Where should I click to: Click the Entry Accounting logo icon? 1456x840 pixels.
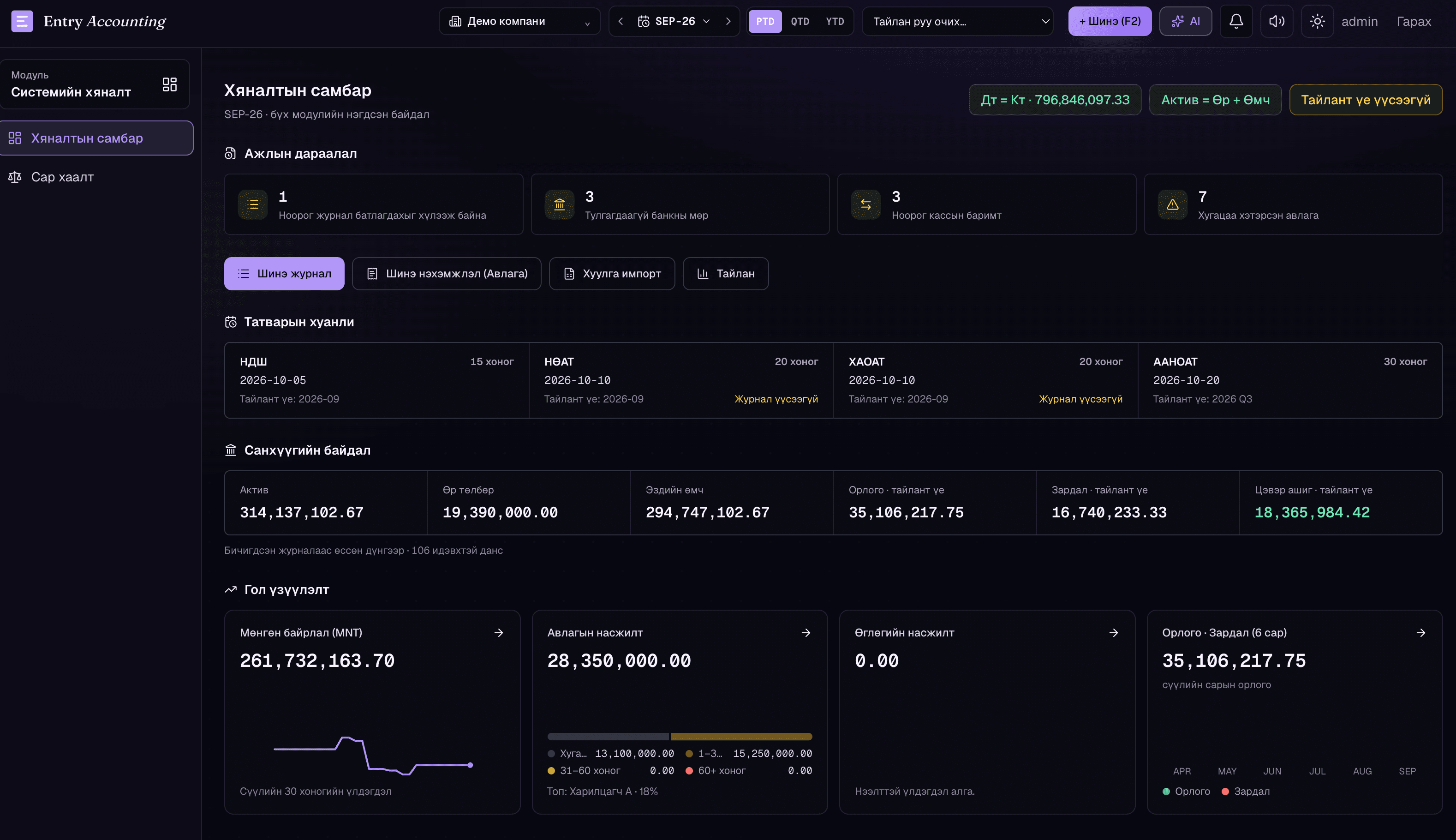click(22, 21)
